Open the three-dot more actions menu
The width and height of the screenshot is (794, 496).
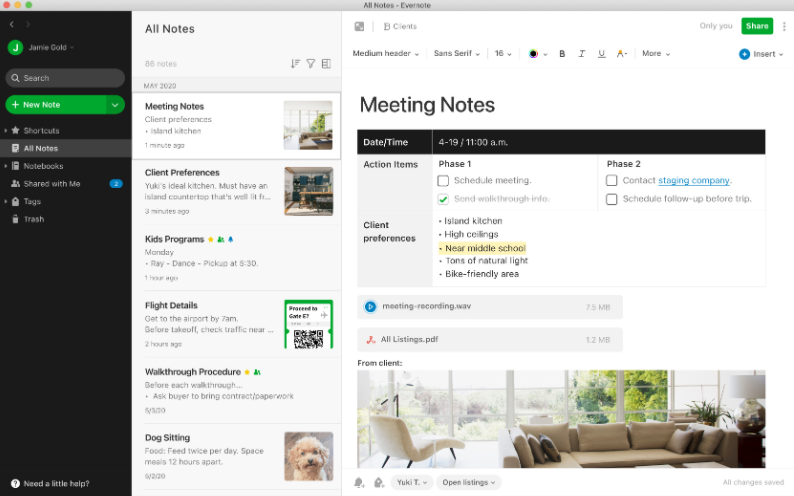(x=784, y=26)
